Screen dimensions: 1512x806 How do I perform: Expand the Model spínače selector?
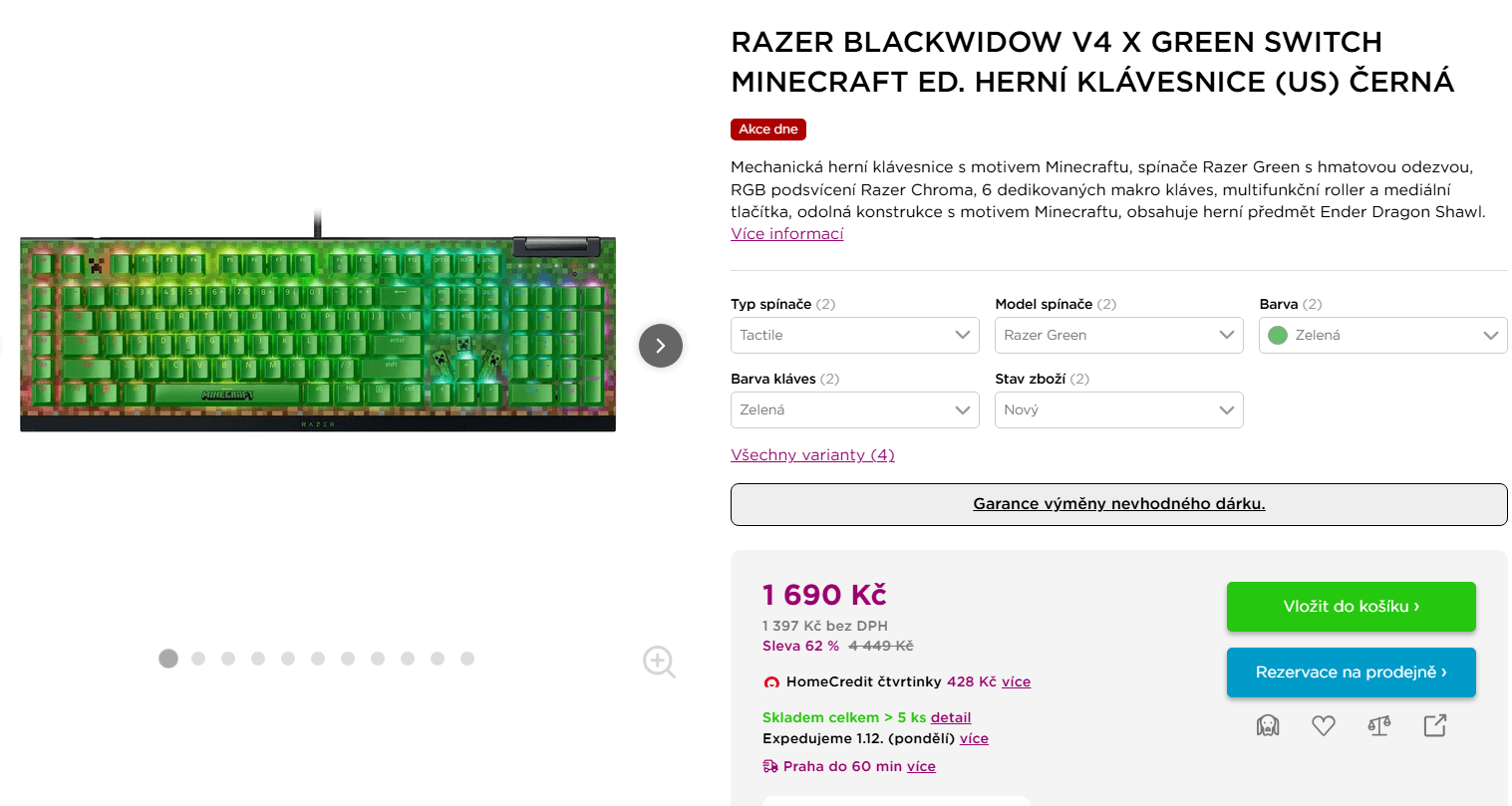[1118, 335]
